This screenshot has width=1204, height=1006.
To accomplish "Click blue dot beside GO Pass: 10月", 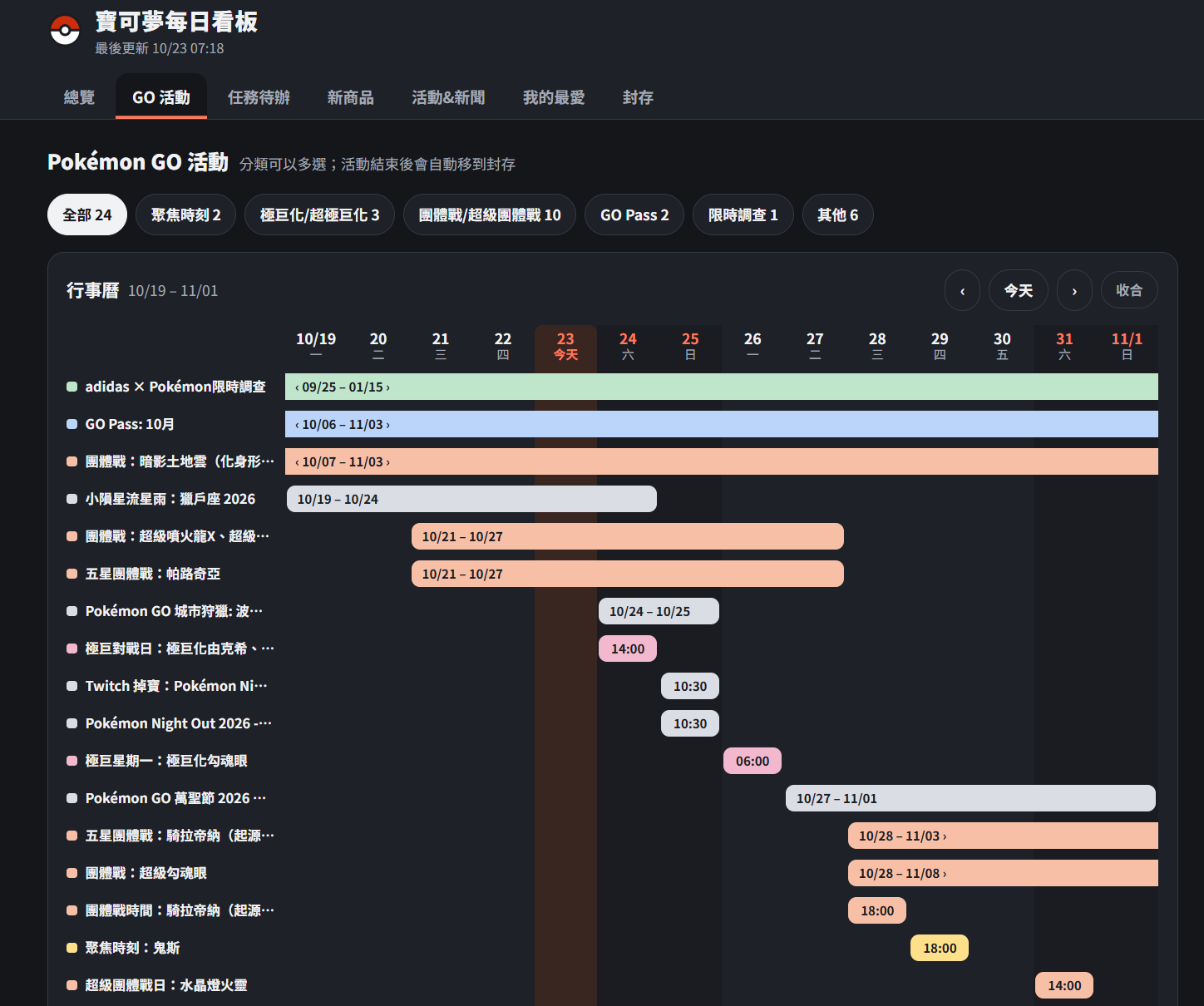I will click(72, 424).
